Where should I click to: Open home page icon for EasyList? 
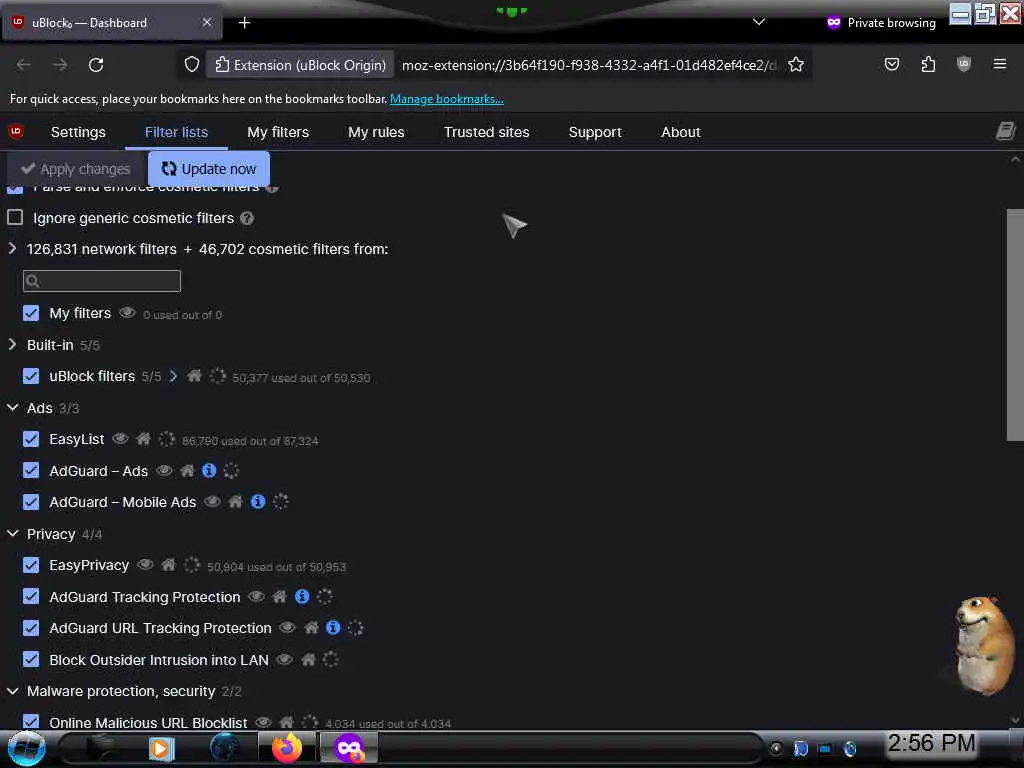pos(144,439)
